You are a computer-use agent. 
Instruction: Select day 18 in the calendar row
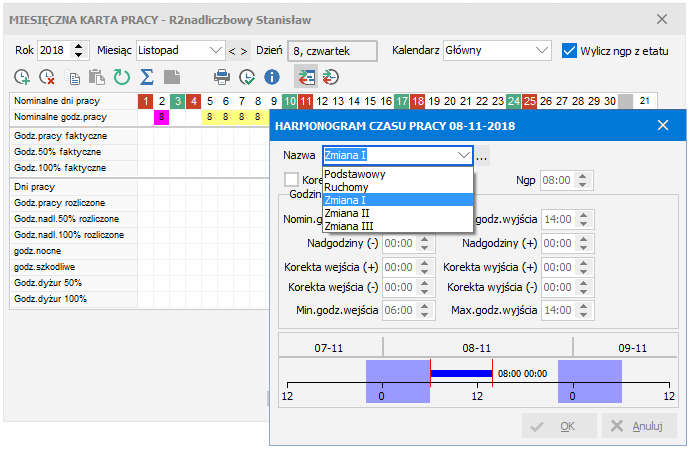[x=418, y=101]
